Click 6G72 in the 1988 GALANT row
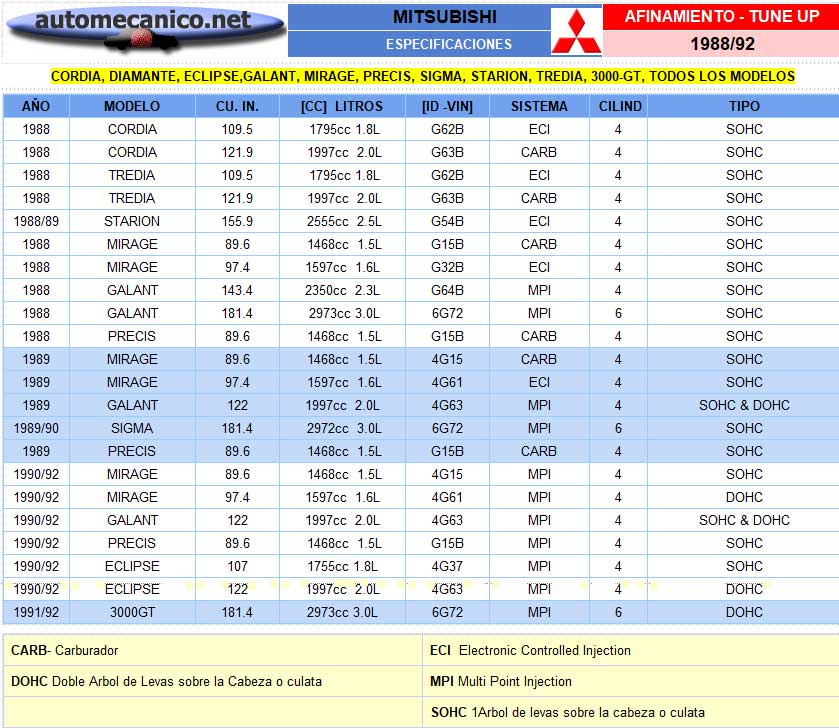This screenshot has height=728, width=839. [x=447, y=313]
